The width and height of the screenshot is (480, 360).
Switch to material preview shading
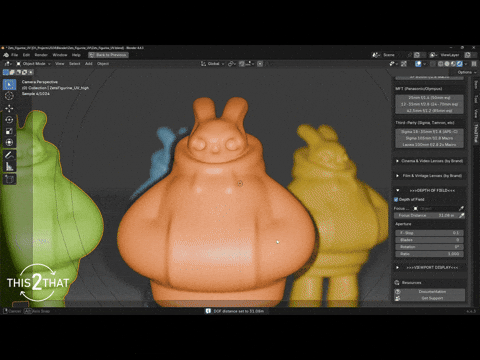point(453,64)
